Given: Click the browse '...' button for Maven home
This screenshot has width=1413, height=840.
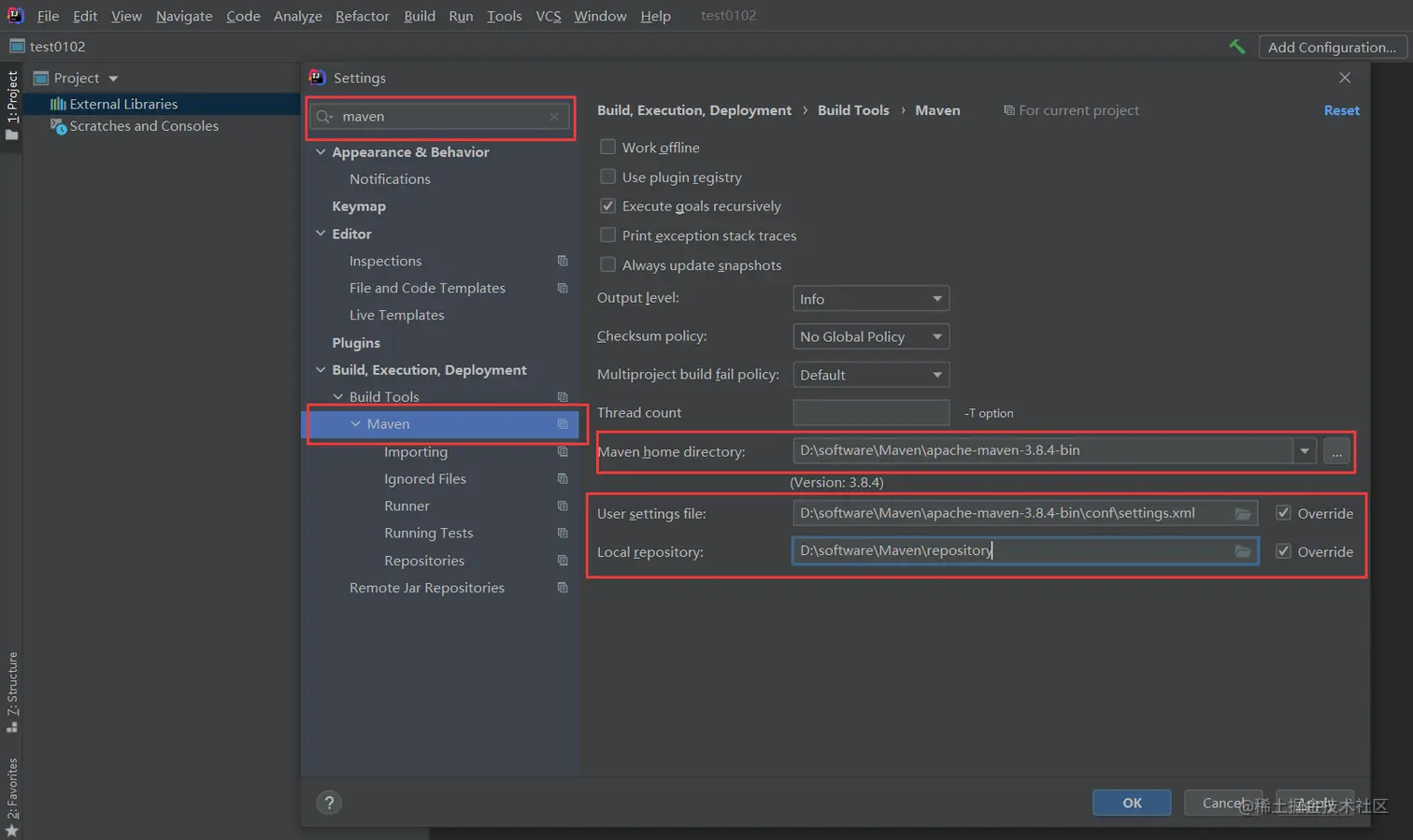Looking at the screenshot, I should tap(1337, 451).
